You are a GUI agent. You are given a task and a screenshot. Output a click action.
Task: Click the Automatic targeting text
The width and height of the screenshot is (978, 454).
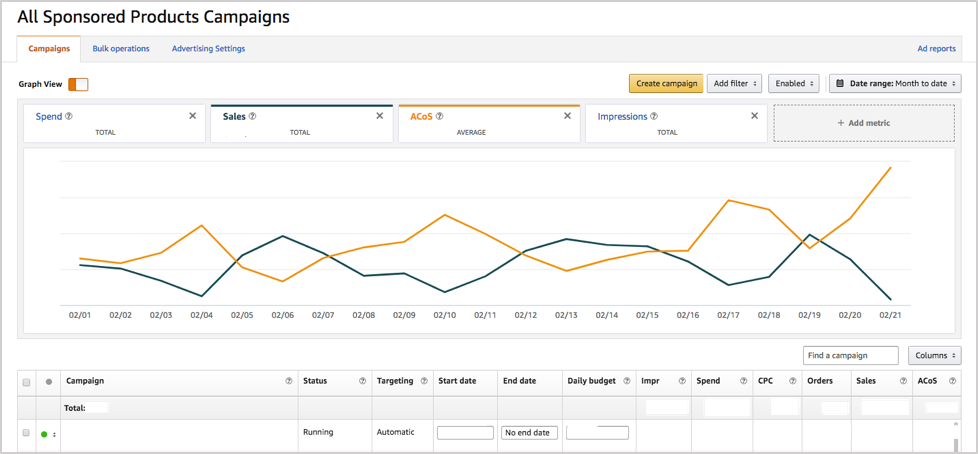tap(395, 432)
